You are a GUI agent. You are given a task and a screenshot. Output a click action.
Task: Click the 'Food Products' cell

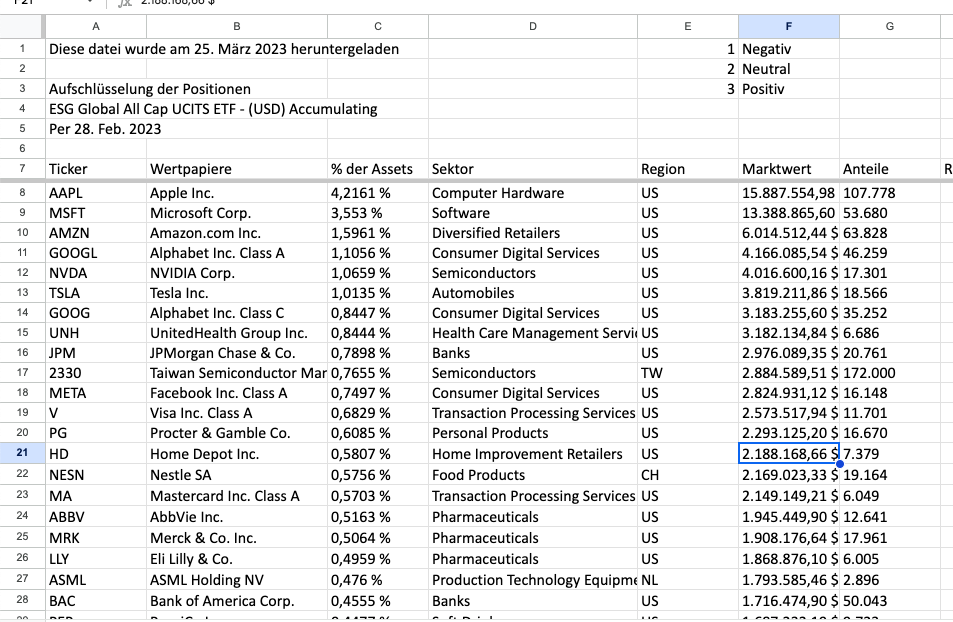[533, 475]
